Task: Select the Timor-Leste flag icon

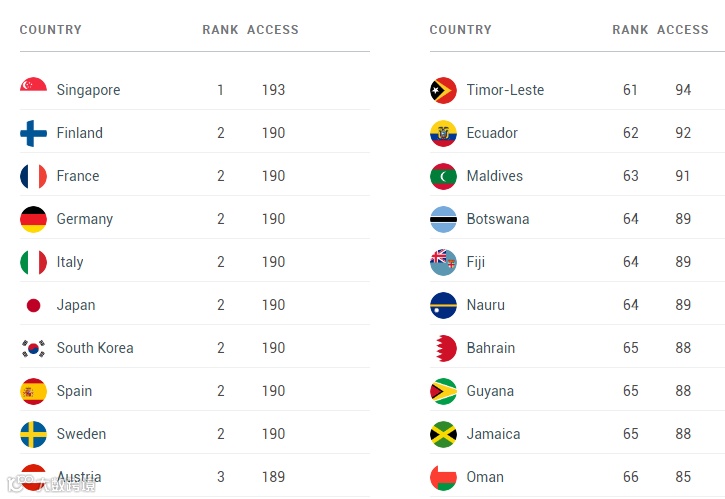Action: coord(443,90)
